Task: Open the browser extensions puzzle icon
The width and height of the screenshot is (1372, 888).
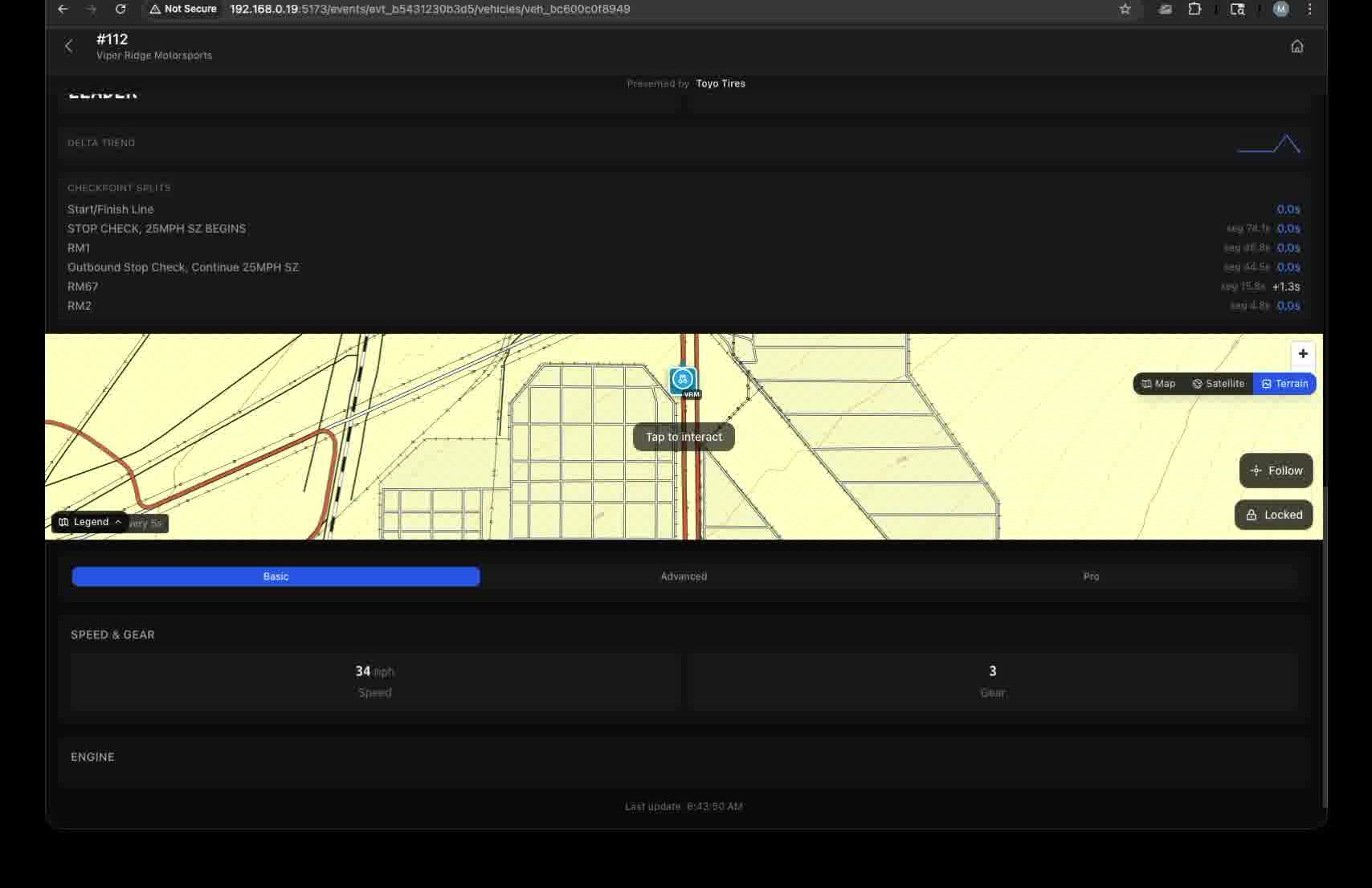Action: (x=1195, y=9)
